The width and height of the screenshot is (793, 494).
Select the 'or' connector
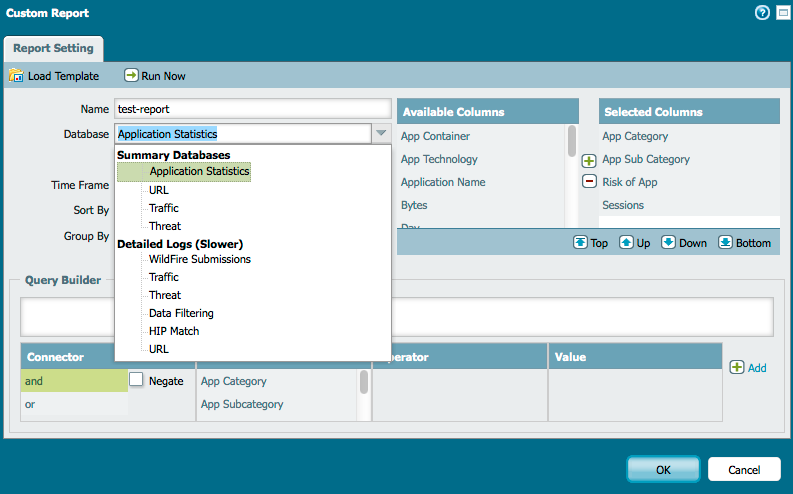click(74, 404)
